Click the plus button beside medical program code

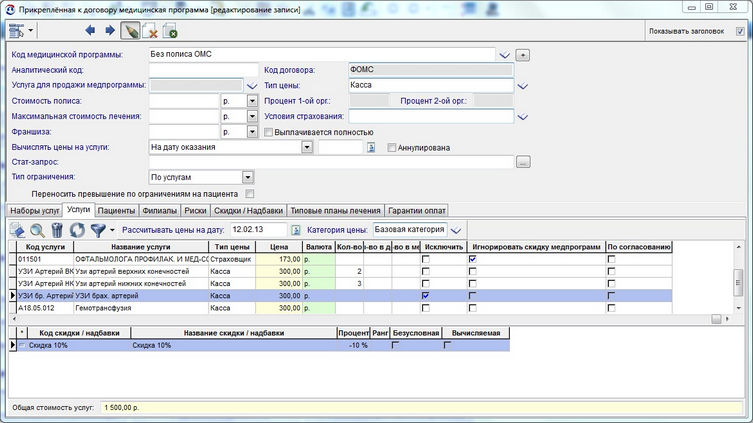(522, 55)
